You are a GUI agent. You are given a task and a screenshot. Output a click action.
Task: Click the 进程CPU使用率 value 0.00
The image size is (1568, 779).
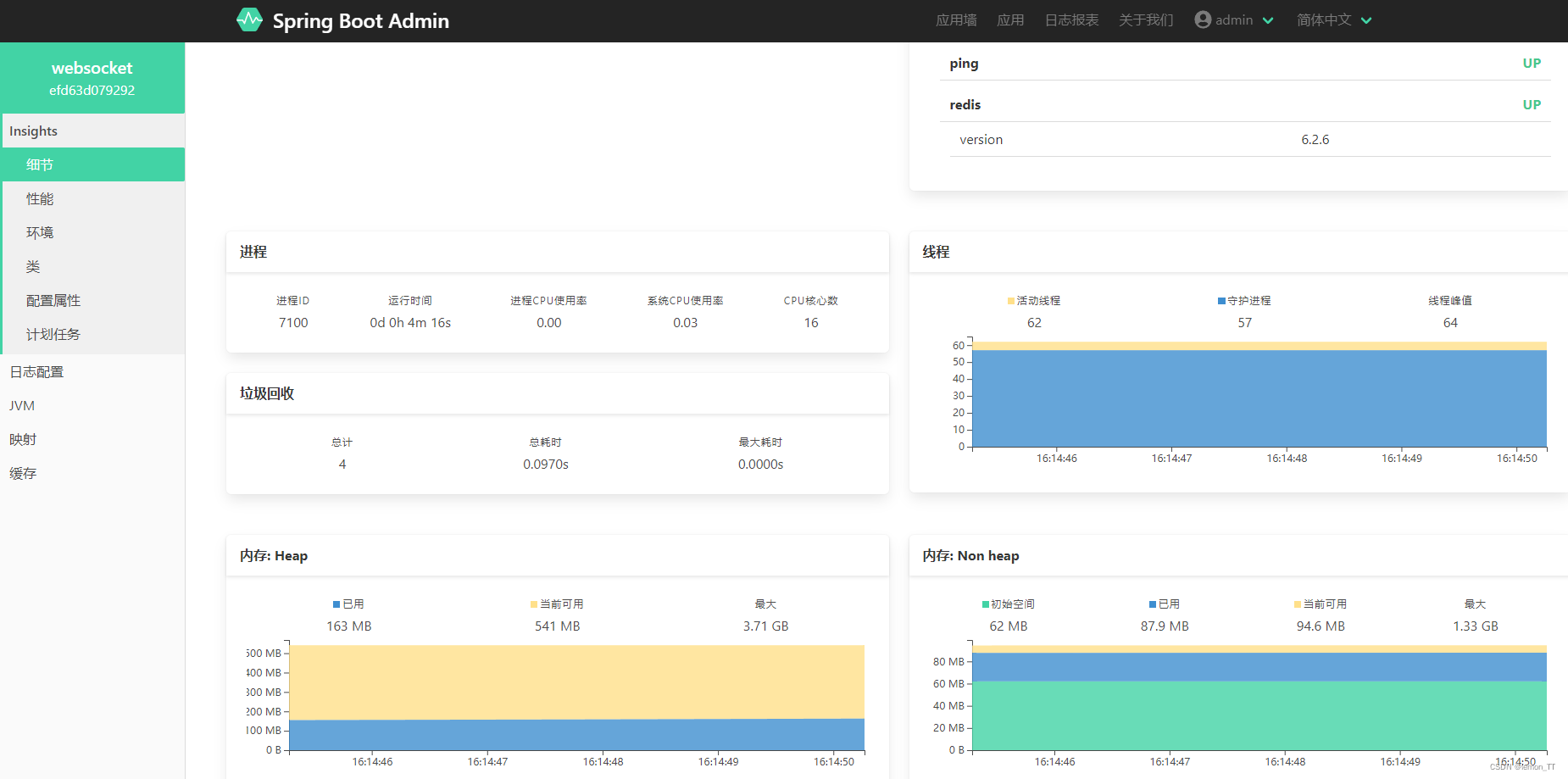click(548, 322)
